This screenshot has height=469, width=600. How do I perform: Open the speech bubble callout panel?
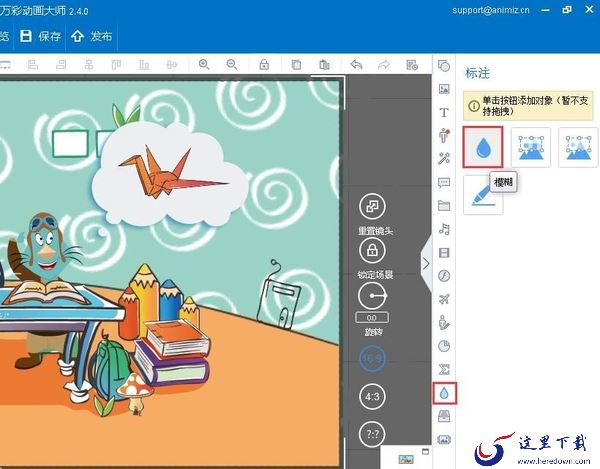click(x=444, y=182)
